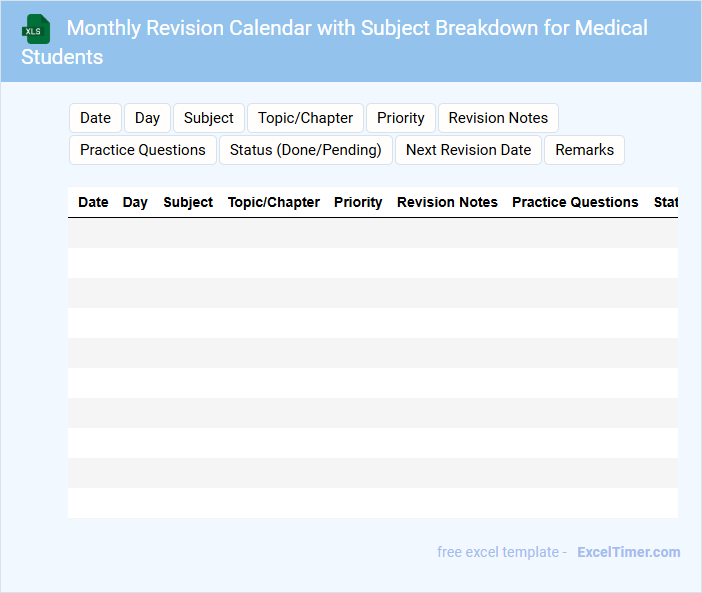Choose the Topic/Chapter tag
This screenshot has width=702, height=593.
point(305,118)
